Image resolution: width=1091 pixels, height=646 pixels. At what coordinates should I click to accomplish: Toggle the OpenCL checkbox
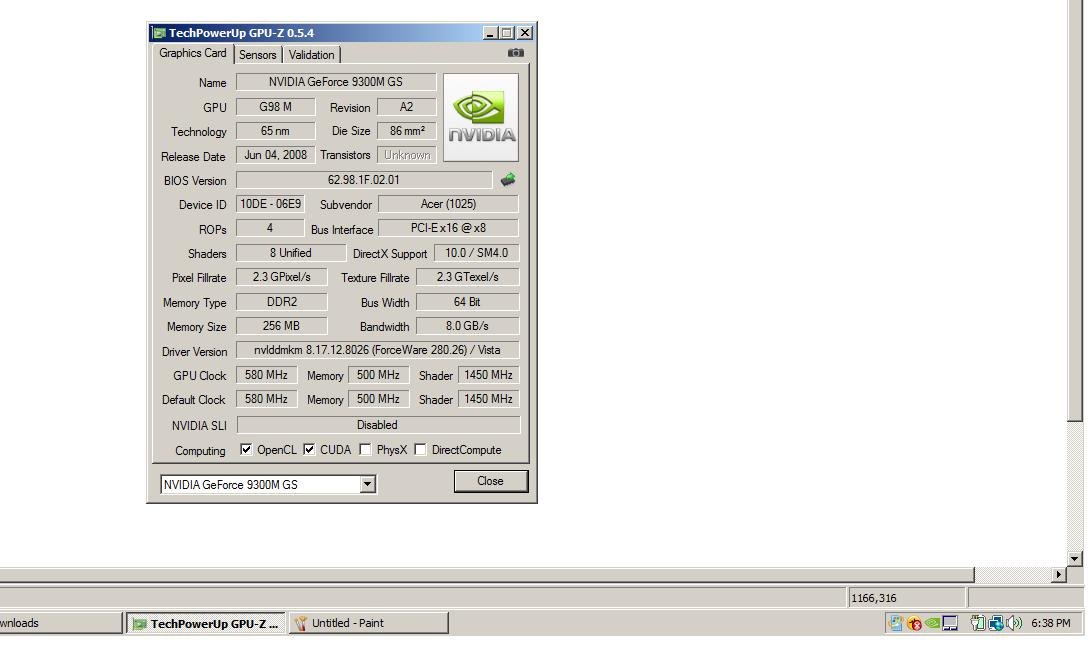(x=246, y=450)
